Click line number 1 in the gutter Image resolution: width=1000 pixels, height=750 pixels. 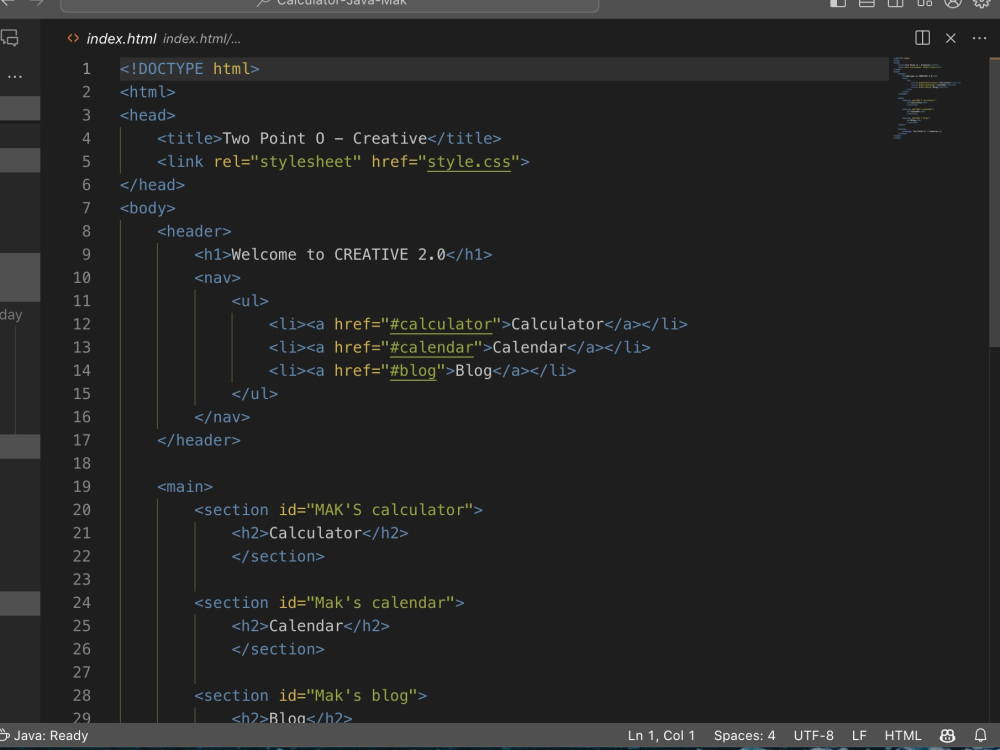pos(86,69)
